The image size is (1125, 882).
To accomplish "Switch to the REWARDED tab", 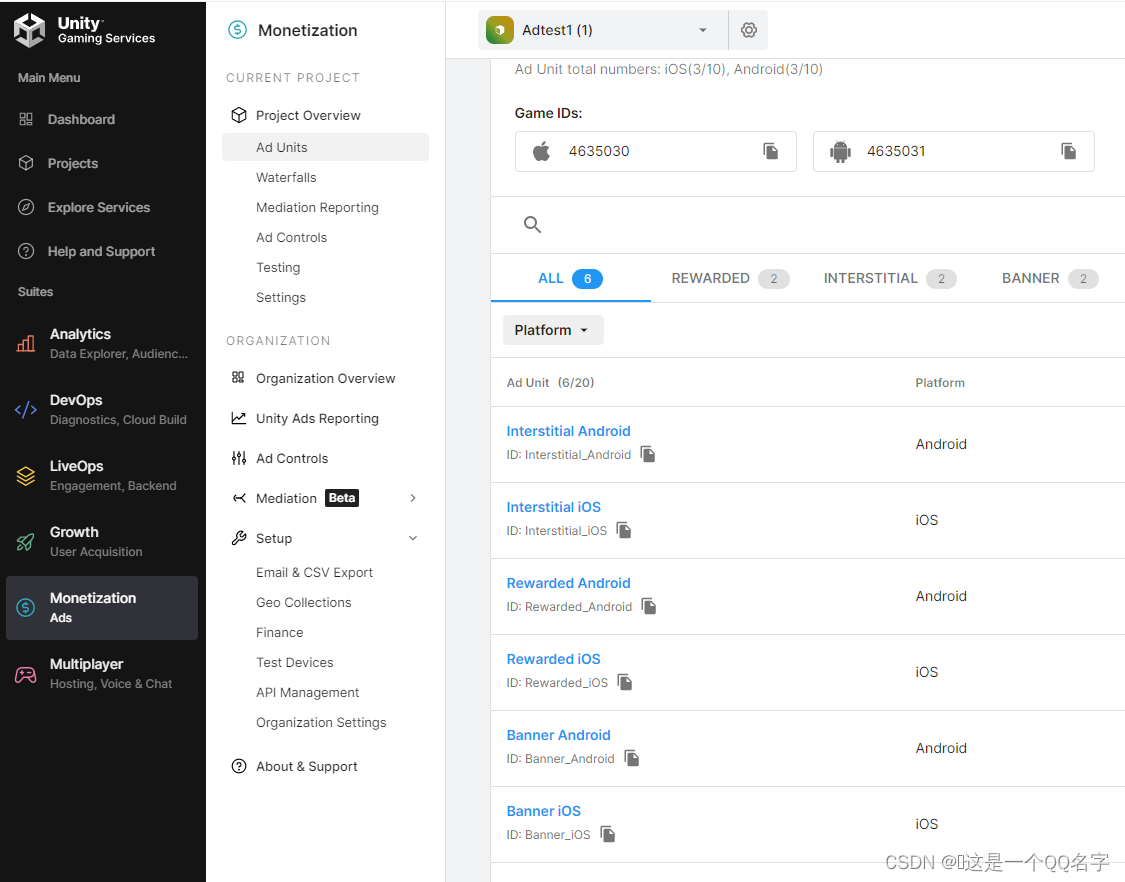I will pyautogui.click(x=730, y=278).
